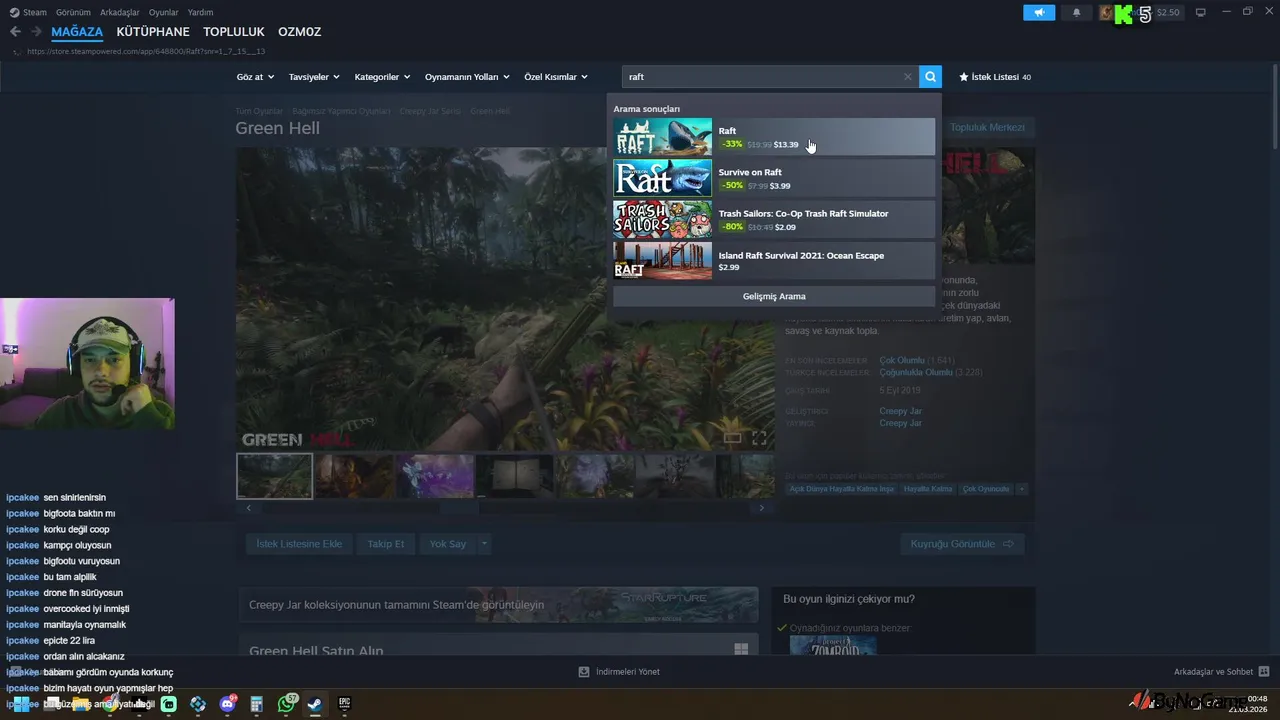Switch to the MAĞAZA tab

77,32
